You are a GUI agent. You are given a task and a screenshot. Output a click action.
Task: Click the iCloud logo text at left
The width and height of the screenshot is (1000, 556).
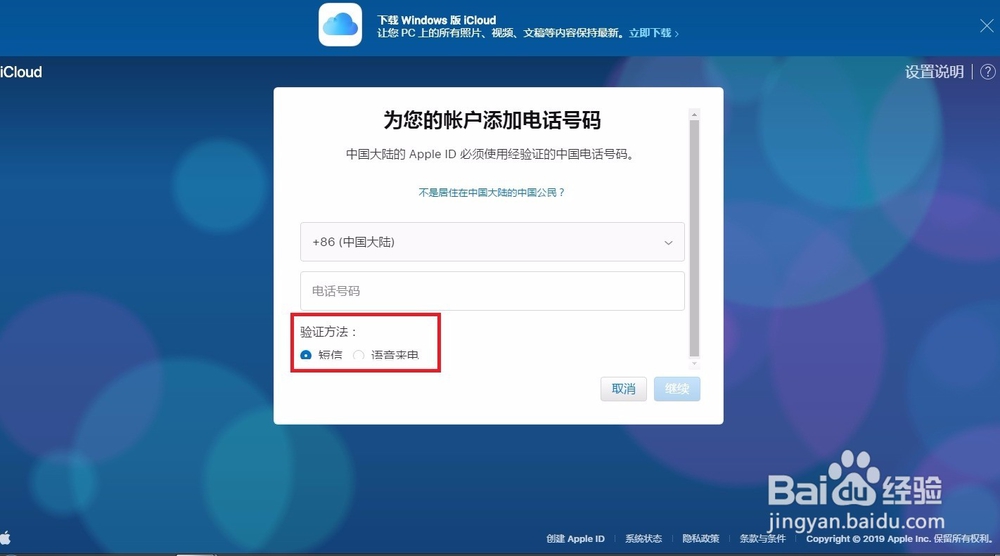[x=21, y=72]
